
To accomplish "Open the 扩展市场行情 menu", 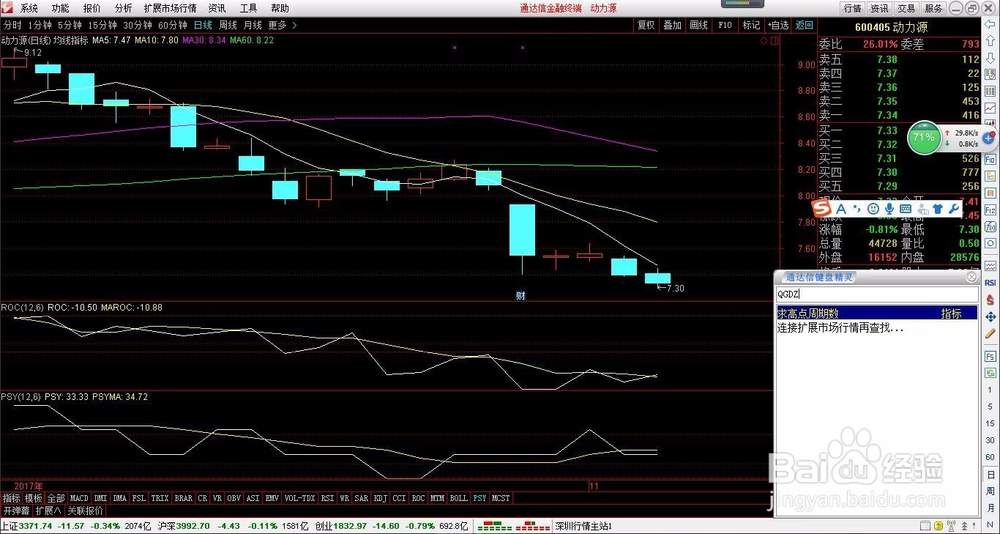I will [170, 8].
